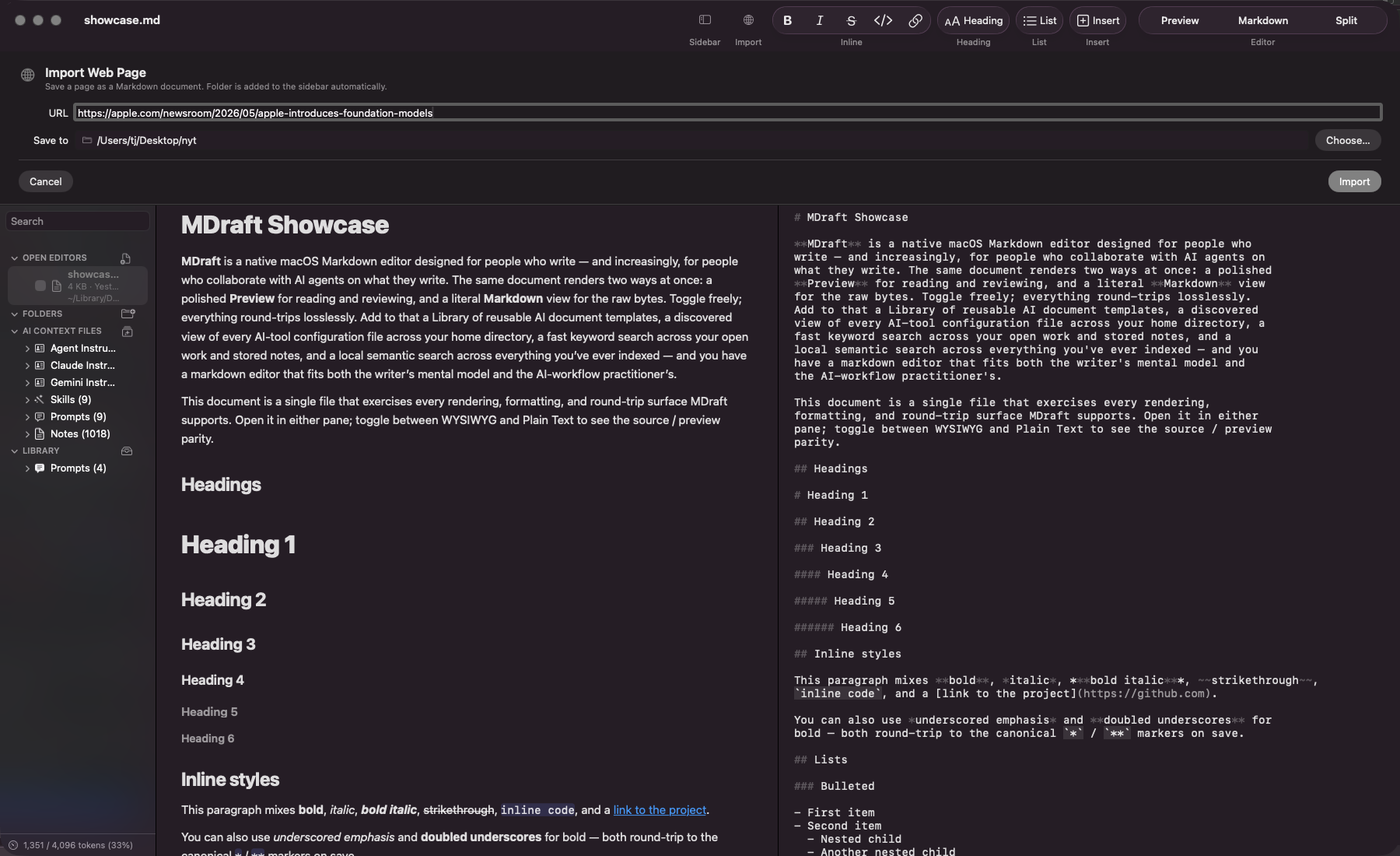Apply bold with the B icon
Image resolution: width=1400 pixels, height=856 pixels.
[x=787, y=21]
